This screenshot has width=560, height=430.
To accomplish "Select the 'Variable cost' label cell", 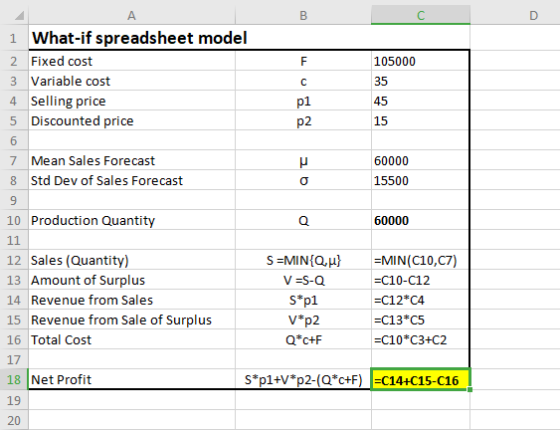I will (x=132, y=81).
